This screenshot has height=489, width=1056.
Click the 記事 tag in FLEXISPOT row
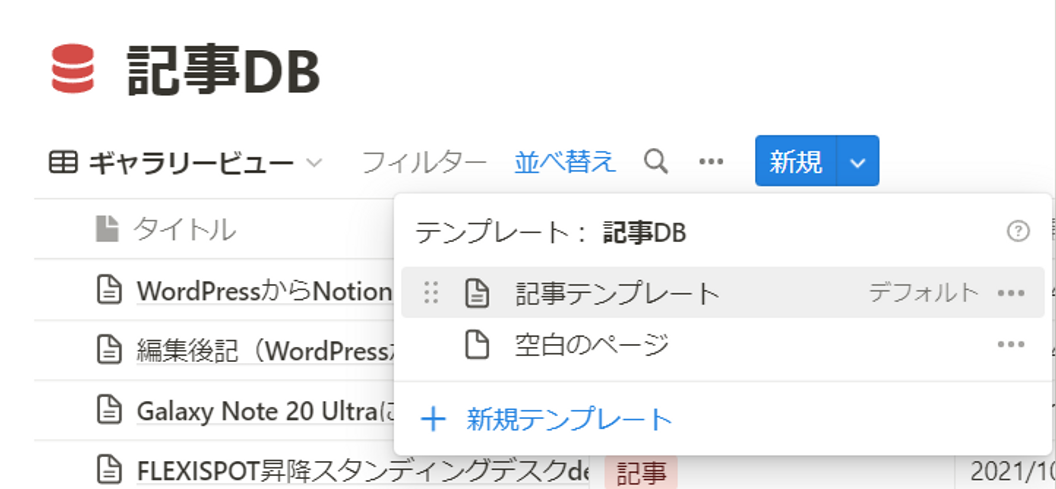click(640, 472)
